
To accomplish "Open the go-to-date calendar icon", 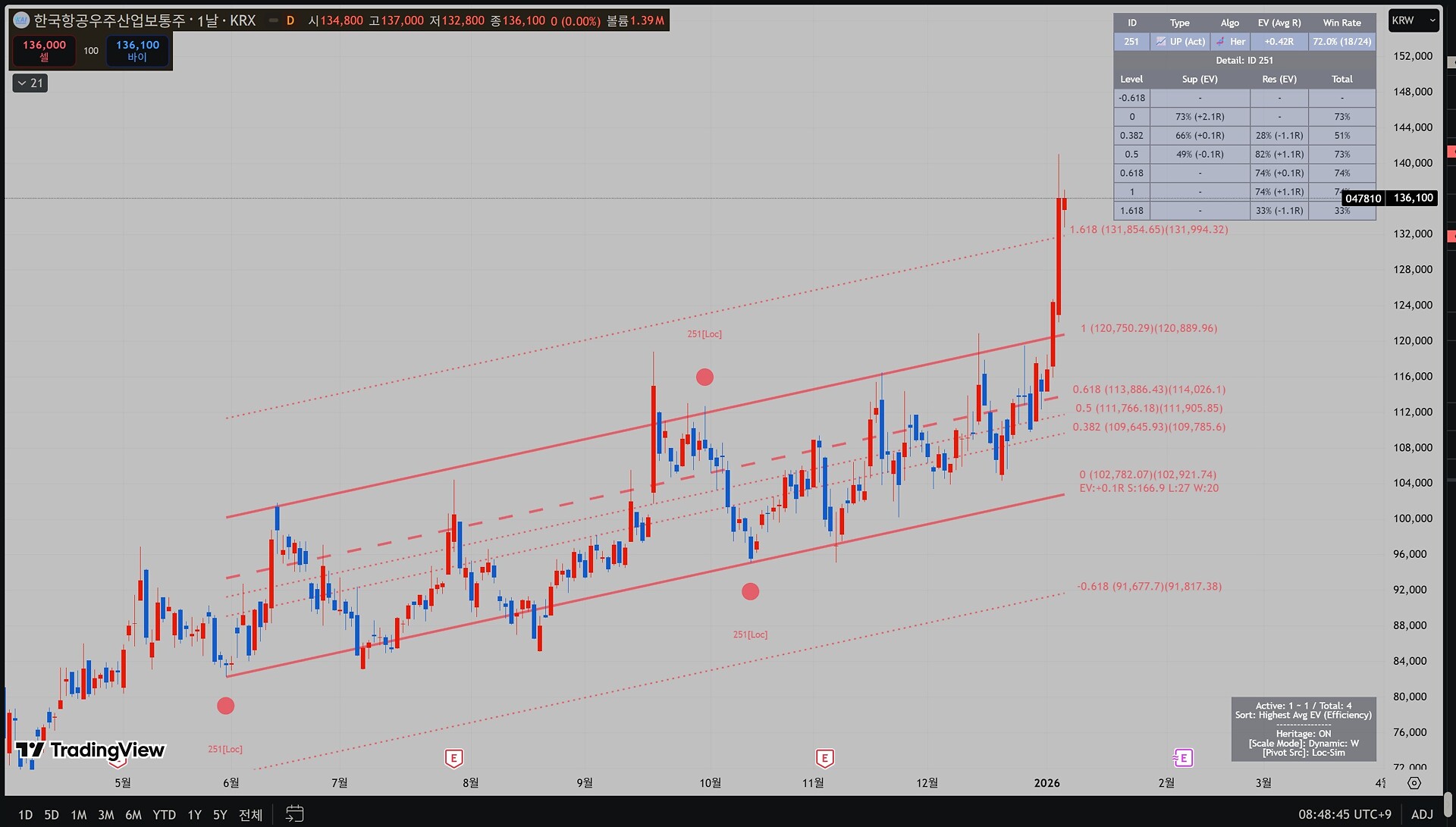I will pyautogui.click(x=294, y=814).
